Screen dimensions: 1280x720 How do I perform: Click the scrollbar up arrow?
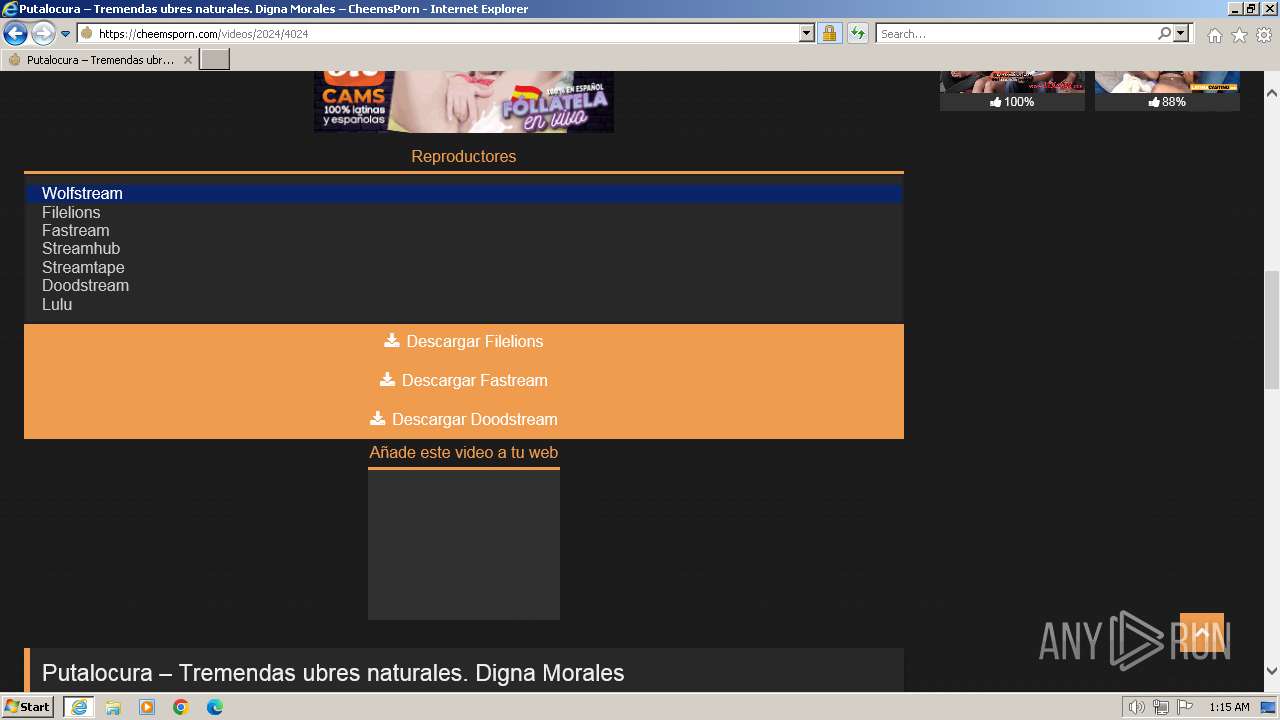coord(1272,93)
